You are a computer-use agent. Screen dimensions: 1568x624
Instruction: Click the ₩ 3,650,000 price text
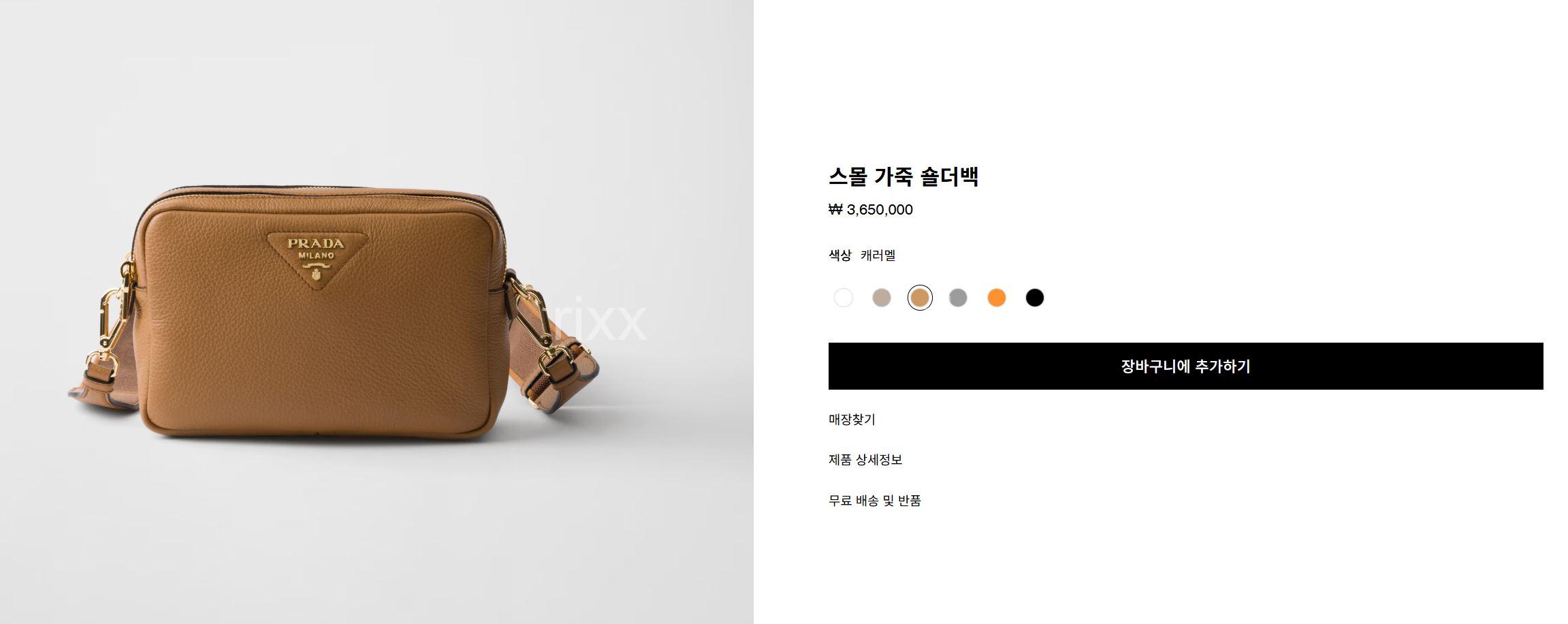click(x=871, y=210)
